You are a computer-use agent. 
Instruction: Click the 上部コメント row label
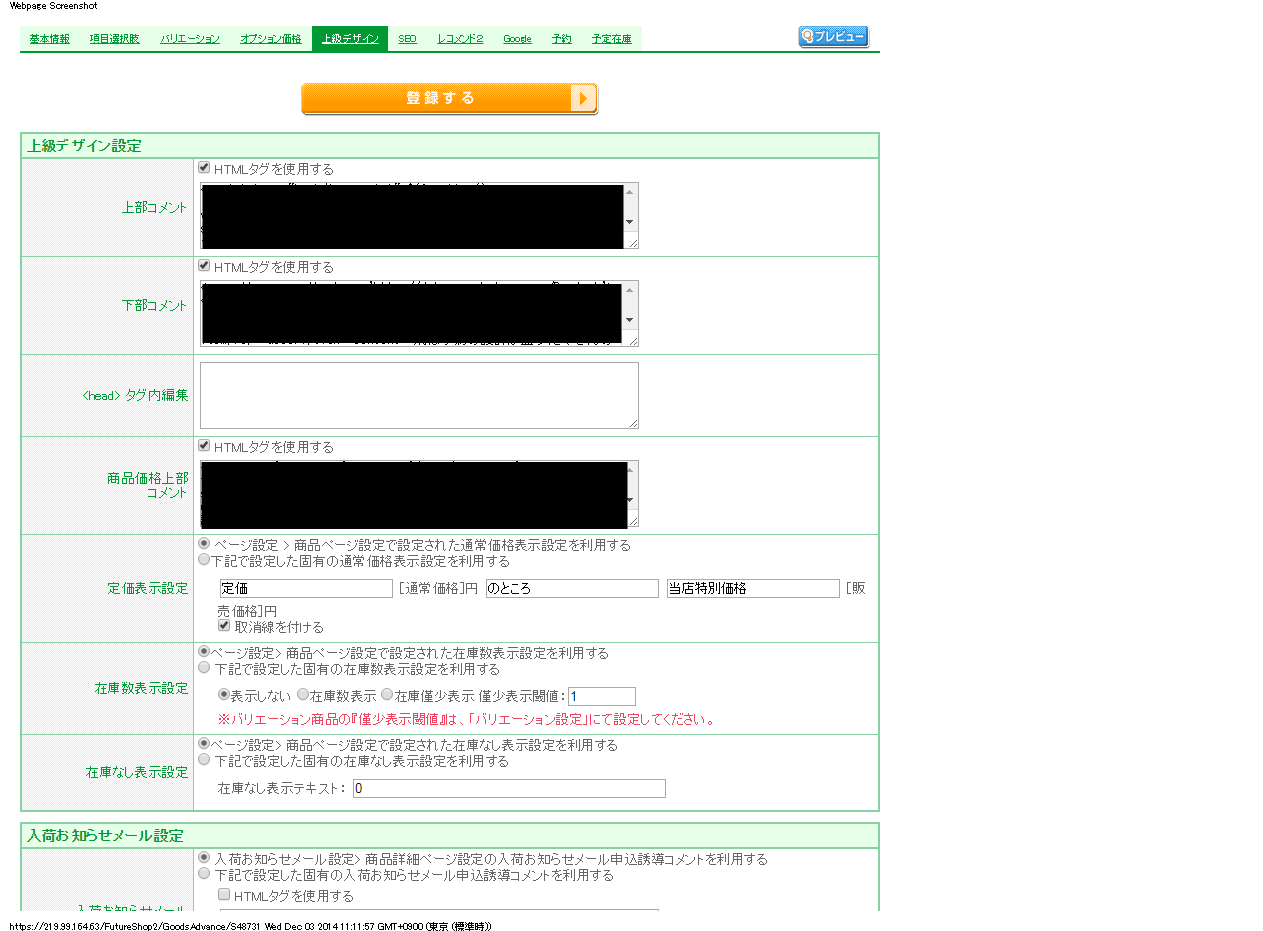click(154, 208)
